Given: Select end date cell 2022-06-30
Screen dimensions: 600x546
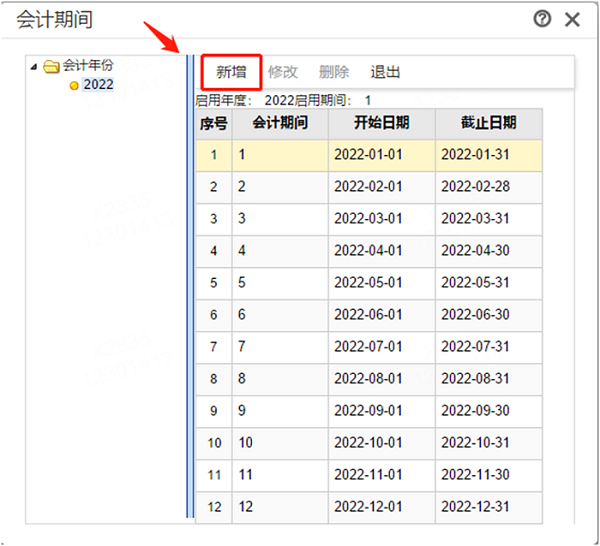Looking at the screenshot, I should (489, 315).
